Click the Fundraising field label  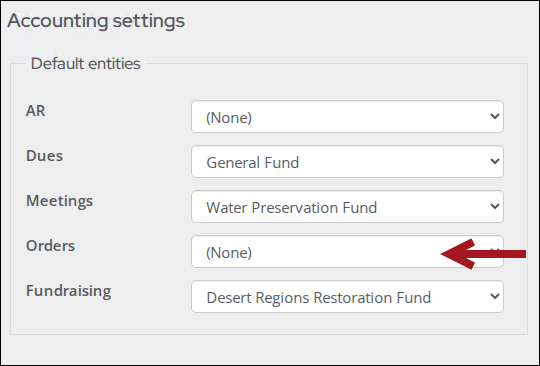click(69, 291)
